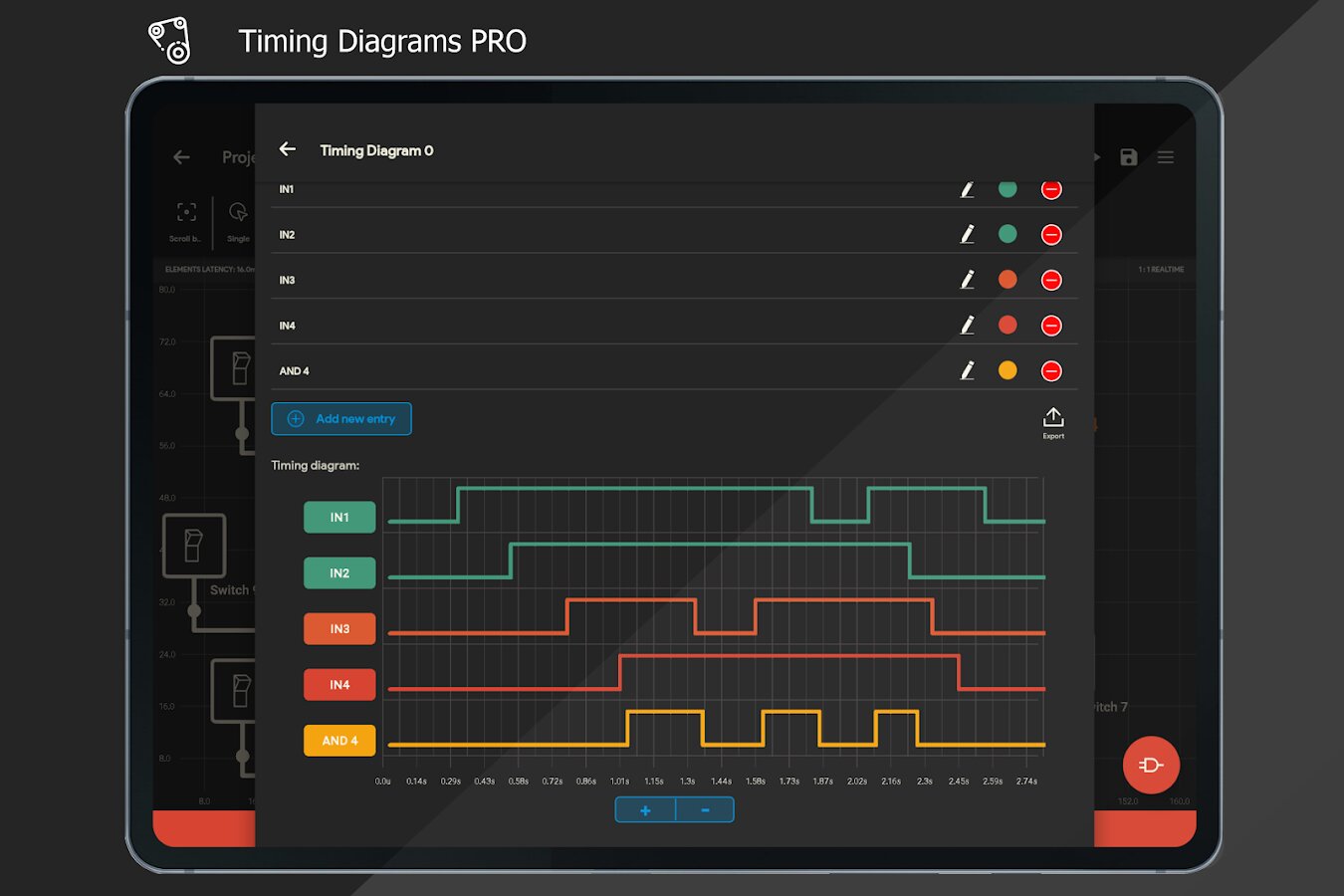Open the green color swatch for IN2
1344x896 pixels.
tap(1008, 234)
